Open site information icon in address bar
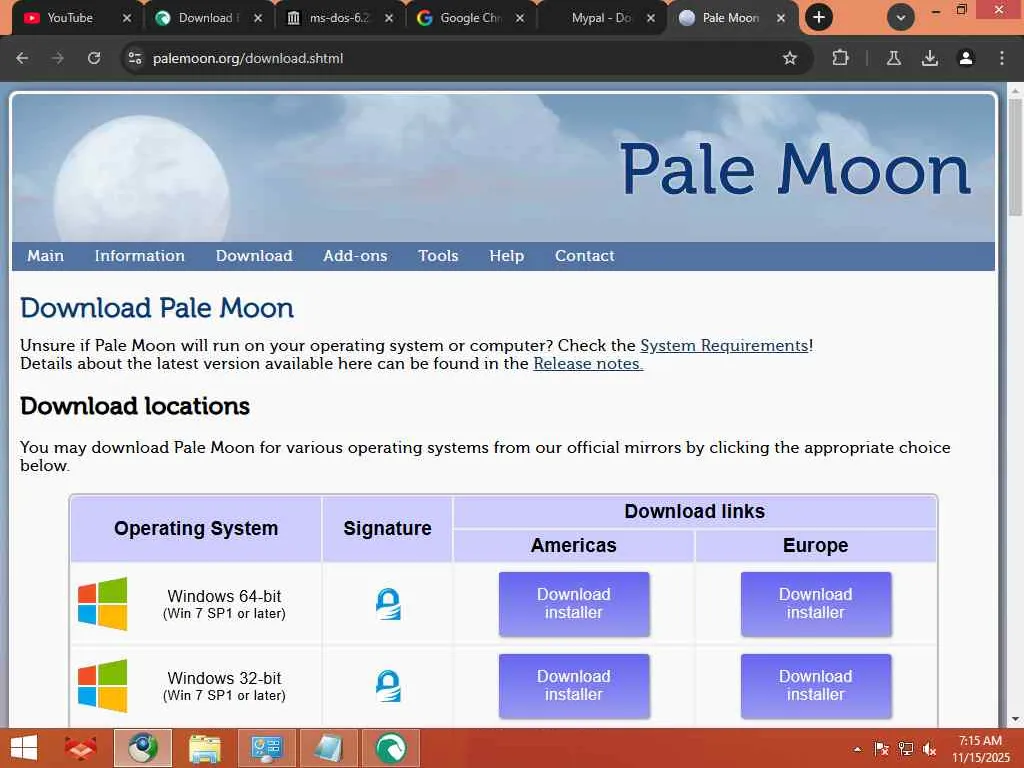The image size is (1024, 768). point(135,58)
